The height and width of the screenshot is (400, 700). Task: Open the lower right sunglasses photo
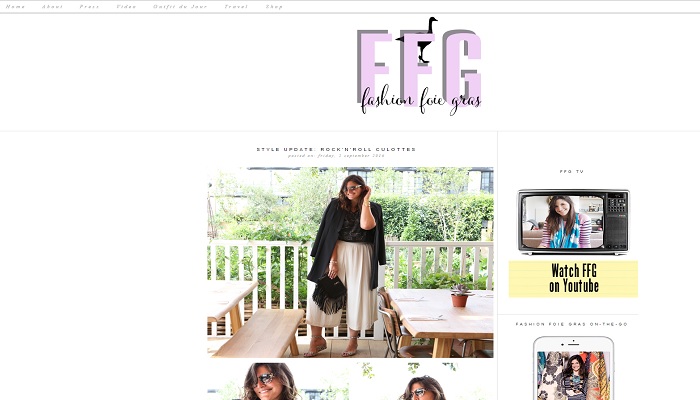tap(422, 381)
